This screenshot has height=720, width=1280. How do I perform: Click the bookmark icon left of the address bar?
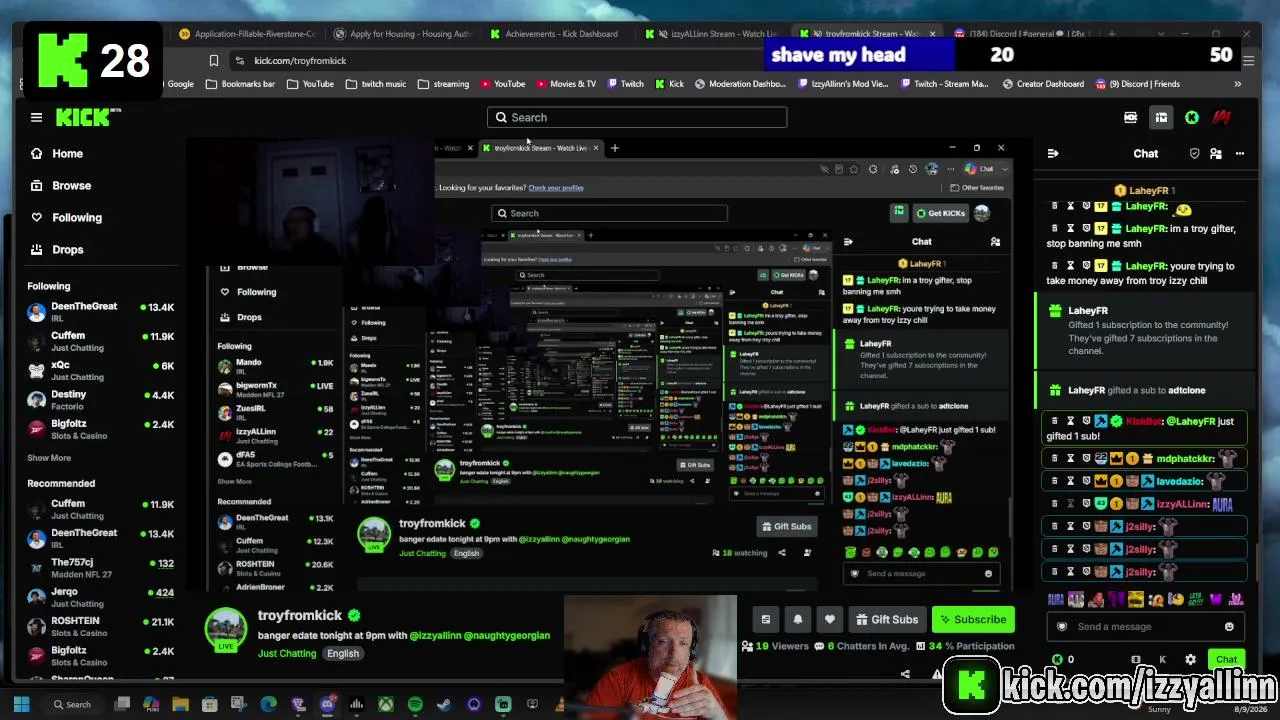tap(214, 61)
